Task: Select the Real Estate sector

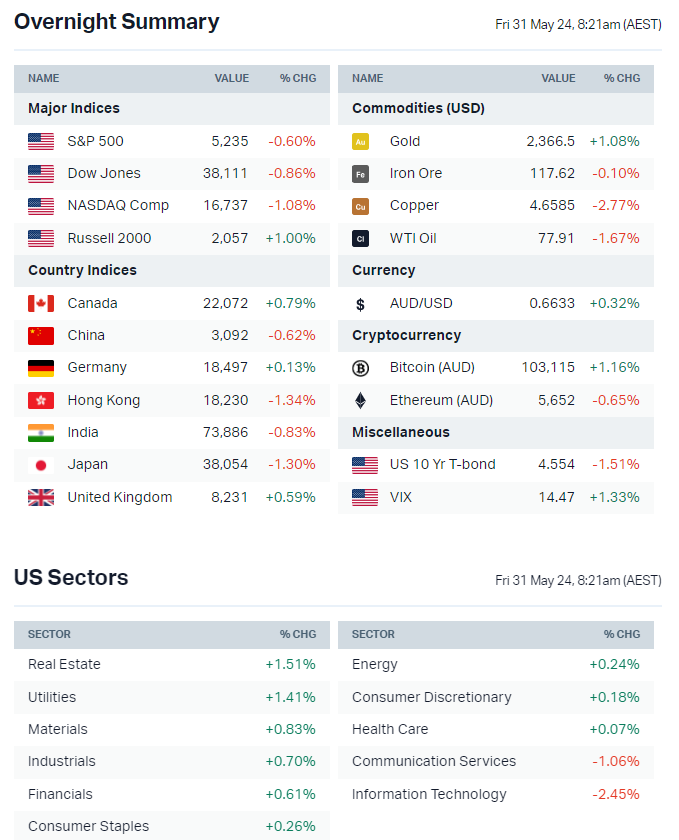Action: coord(64,664)
